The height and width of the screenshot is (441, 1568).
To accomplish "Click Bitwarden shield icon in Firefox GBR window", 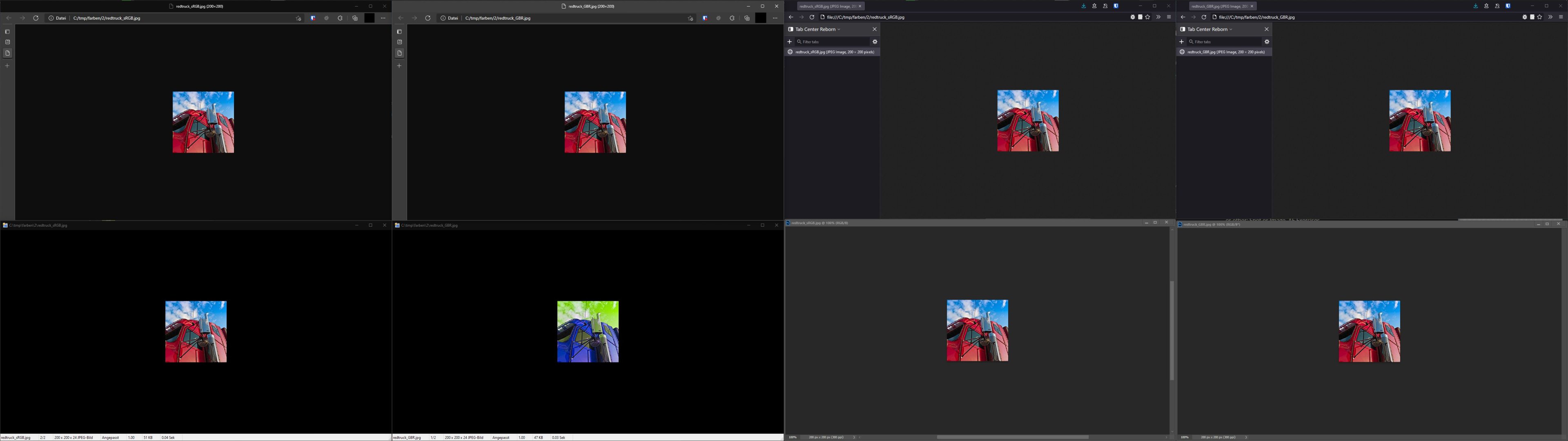I will [1508, 6].
